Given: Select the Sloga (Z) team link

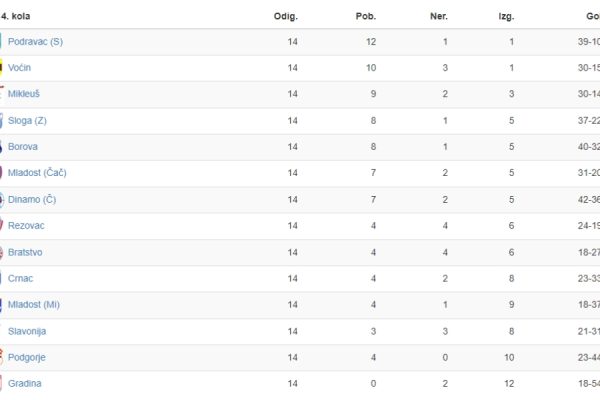Looking at the screenshot, I should 27,121.
